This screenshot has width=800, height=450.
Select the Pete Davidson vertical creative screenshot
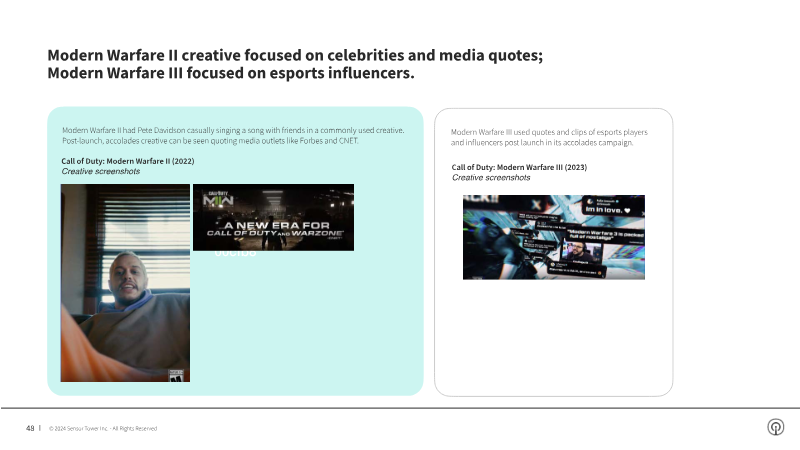click(125, 283)
